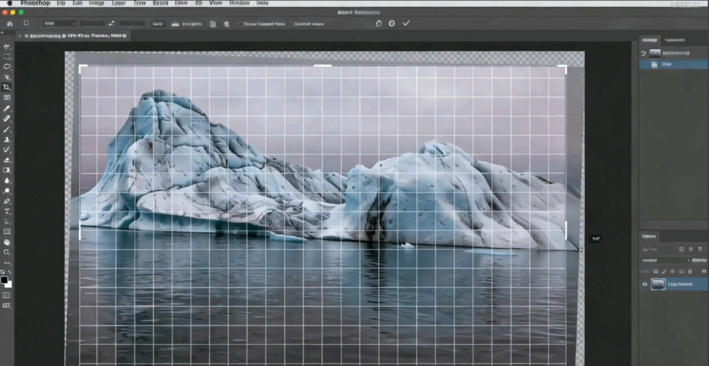Select the Clone Stamp tool
This screenshot has width=709, height=366.
(x=7, y=139)
